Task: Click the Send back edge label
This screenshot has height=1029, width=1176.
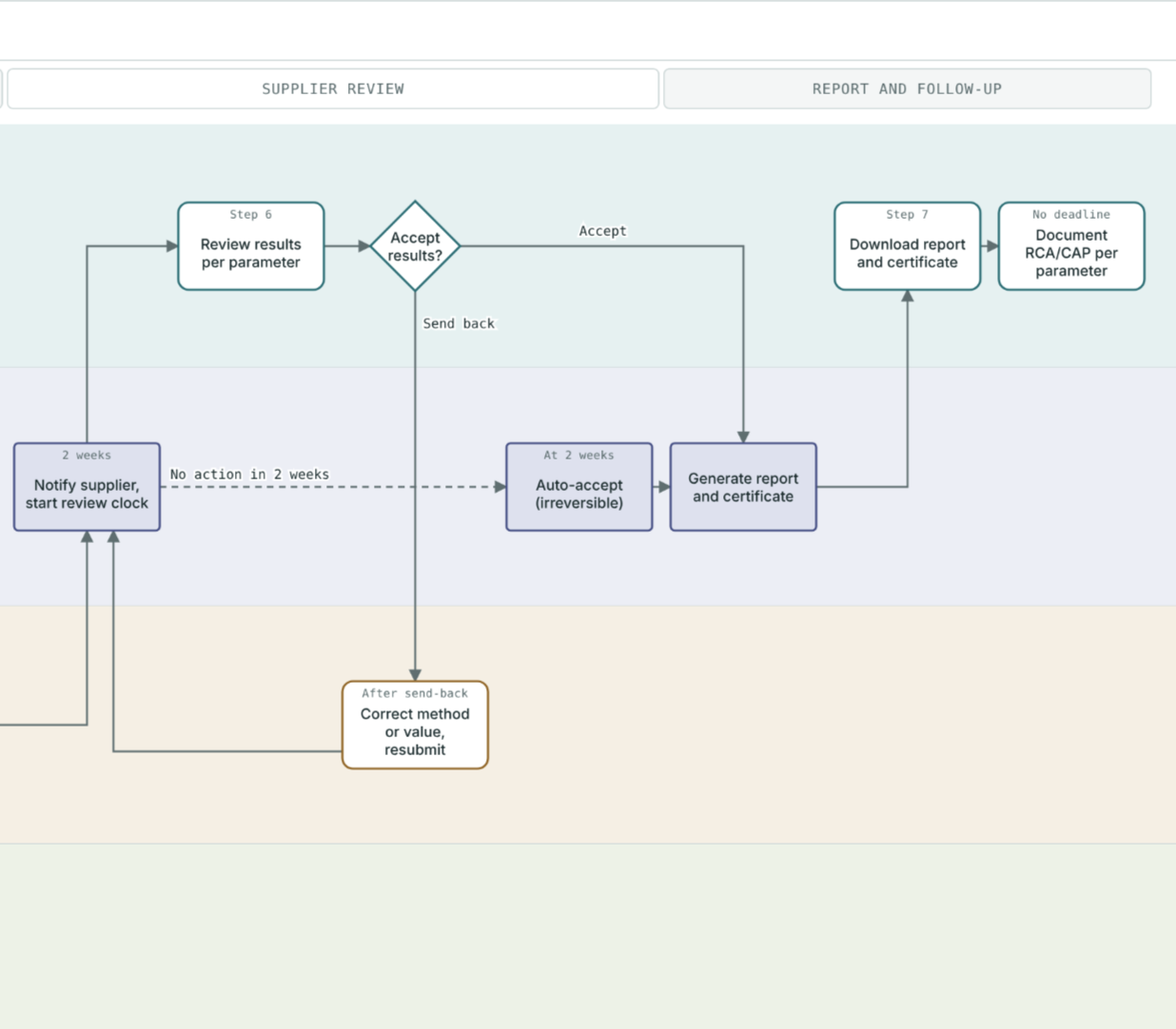Action: click(x=459, y=323)
